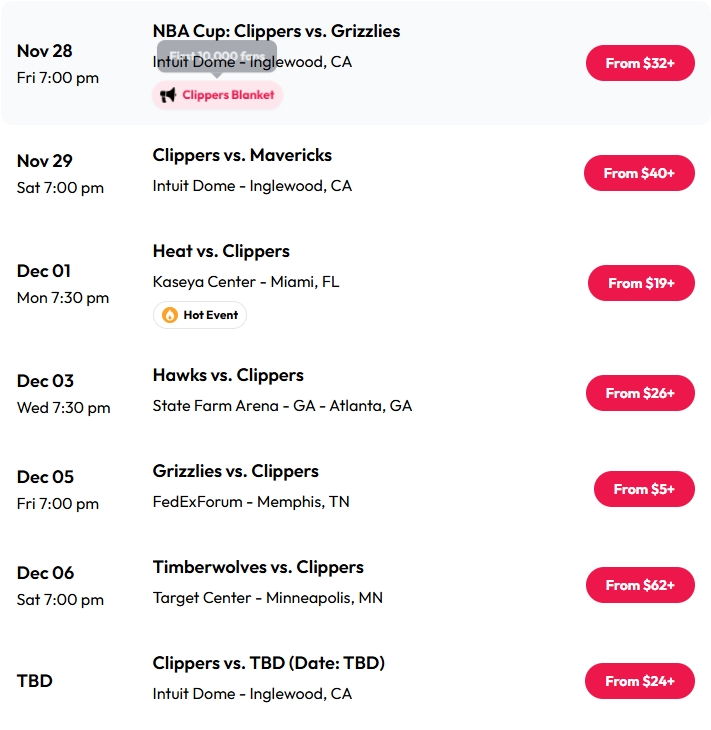This screenshot has height=730, width=711.
Task: Click the Clippers Blanket promo badge label
Action: coord(228,95)
